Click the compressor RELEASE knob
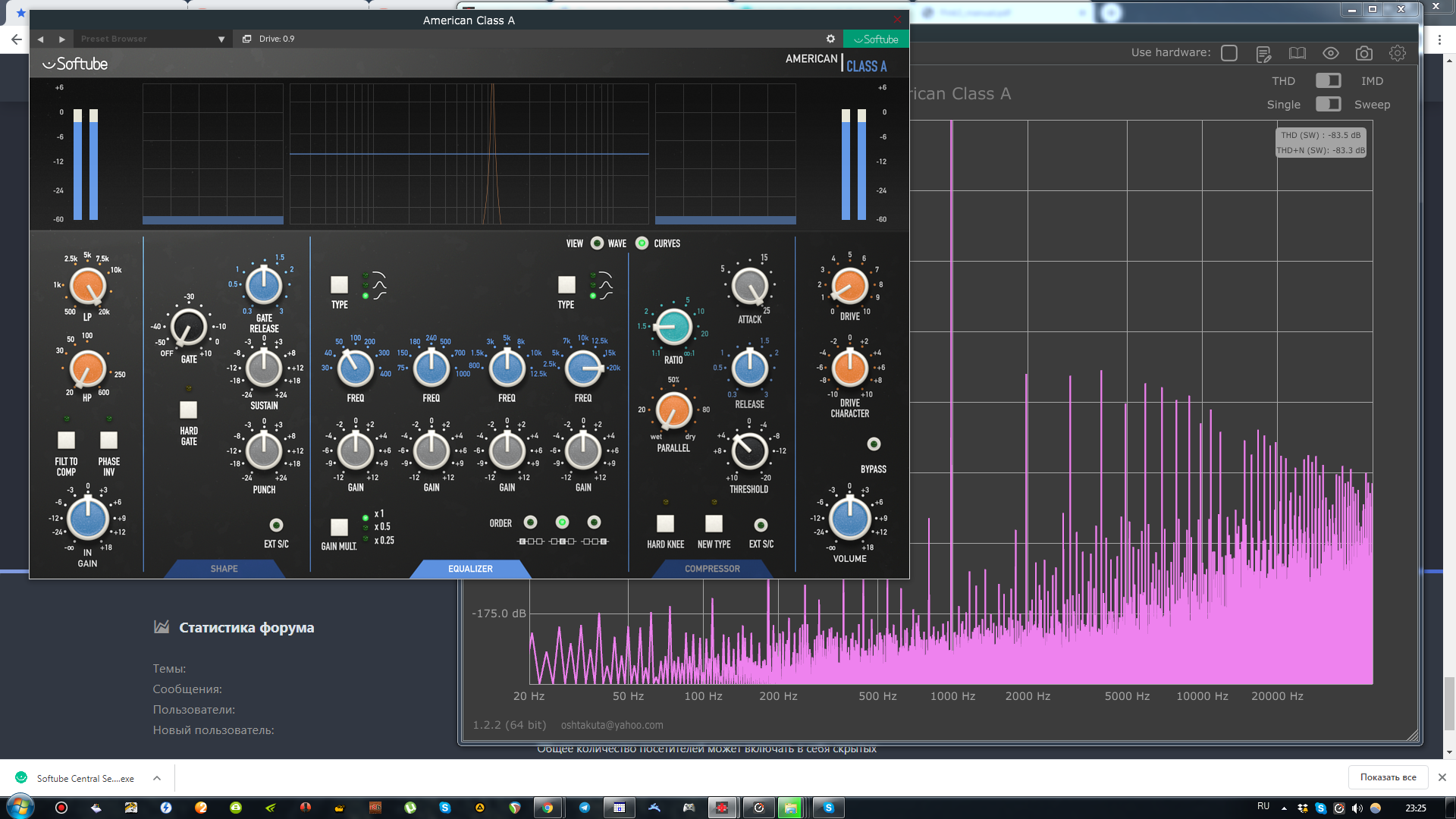1456x819 pixels. pos(749,368)
